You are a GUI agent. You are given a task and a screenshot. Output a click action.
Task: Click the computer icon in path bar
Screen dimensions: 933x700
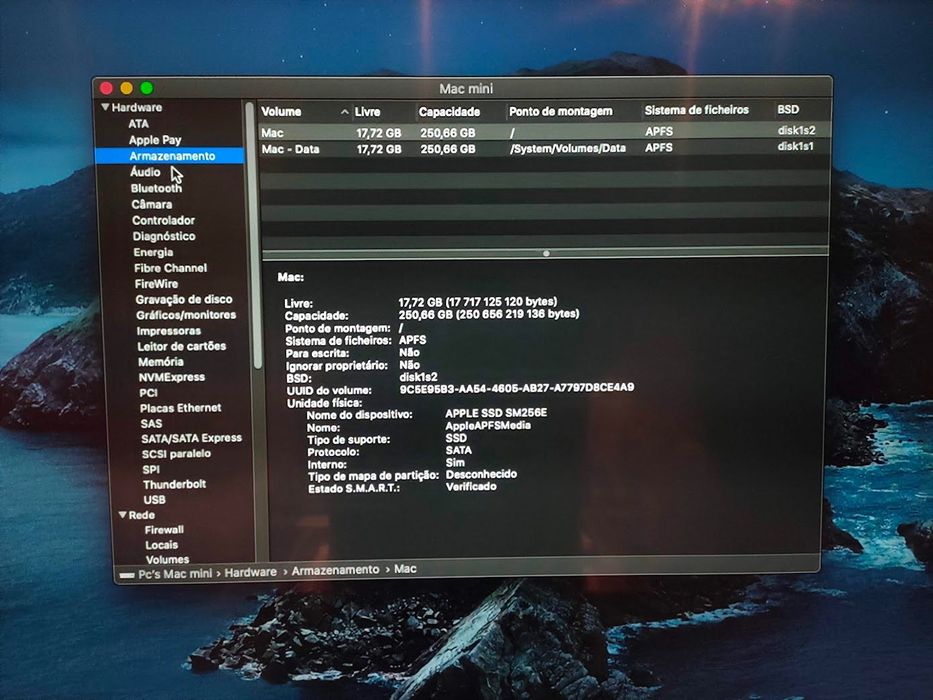point(127,575)
